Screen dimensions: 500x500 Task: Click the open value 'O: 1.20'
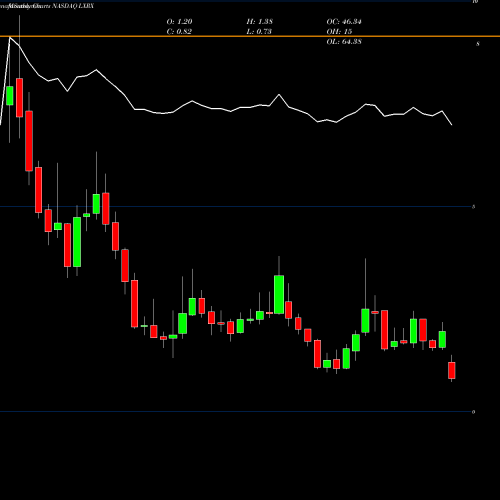click(179, 22)
